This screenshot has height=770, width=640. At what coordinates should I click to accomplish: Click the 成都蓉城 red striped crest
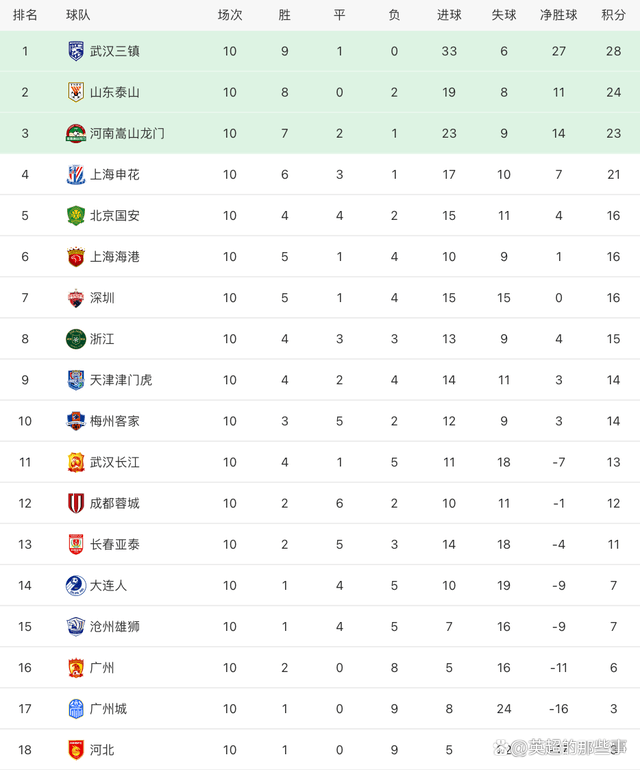76,503
